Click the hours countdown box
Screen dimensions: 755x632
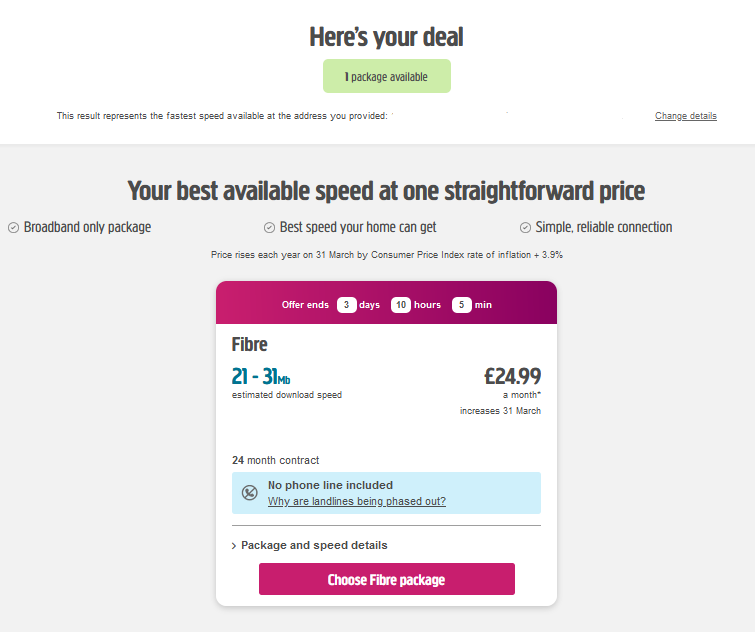coord(401,305)
